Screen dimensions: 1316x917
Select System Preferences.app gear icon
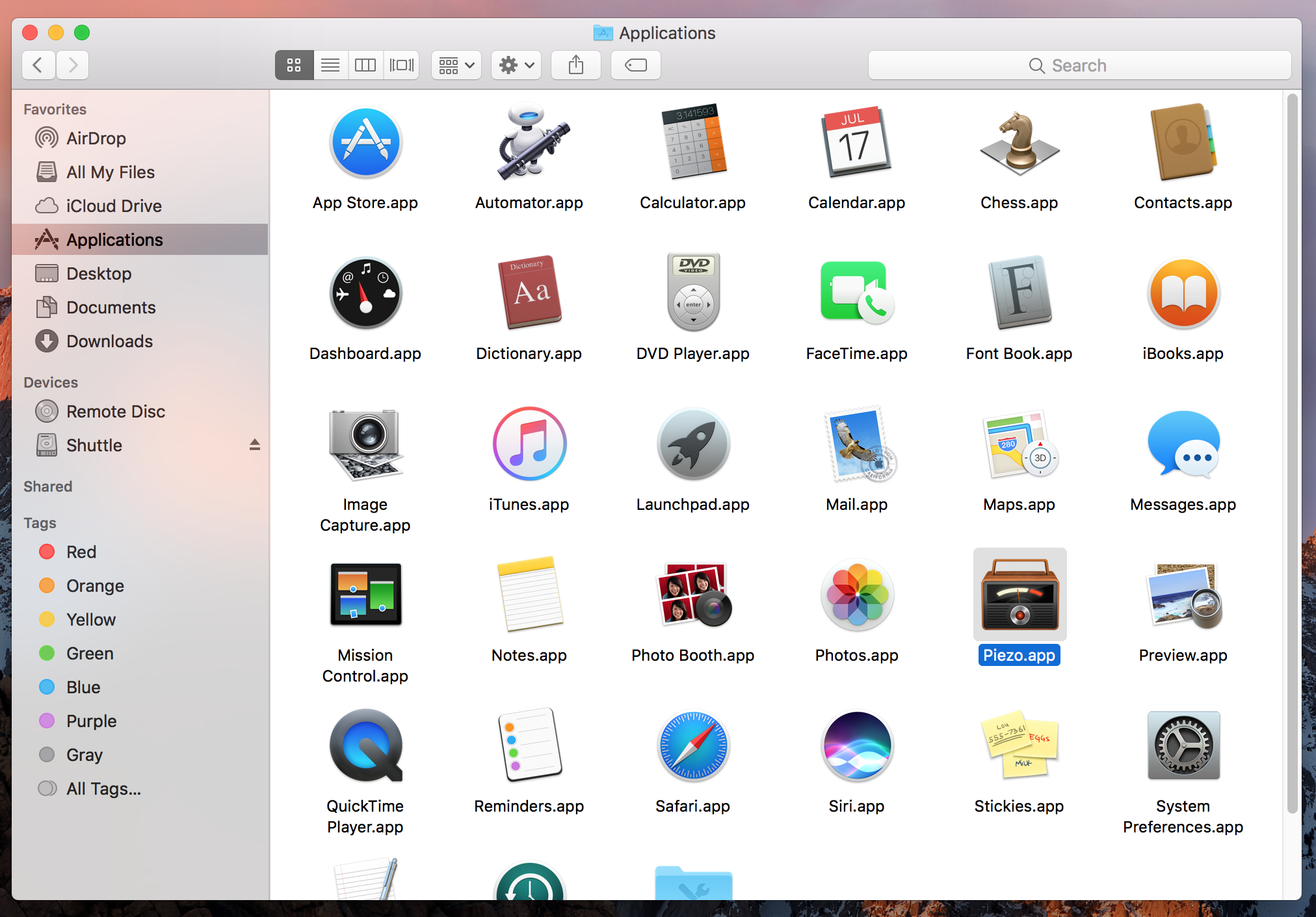click(1183, 745)
